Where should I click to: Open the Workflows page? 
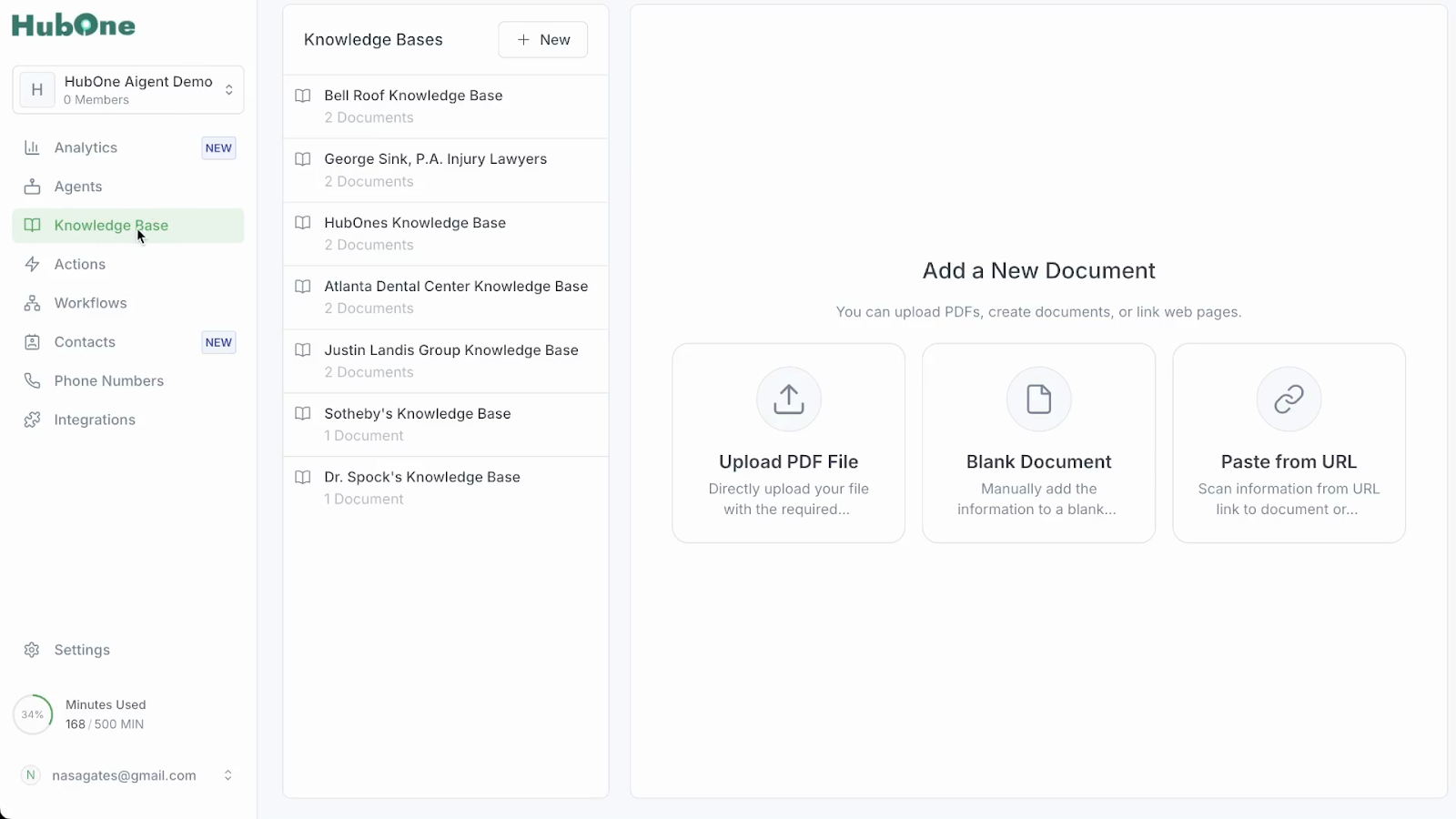128,303
